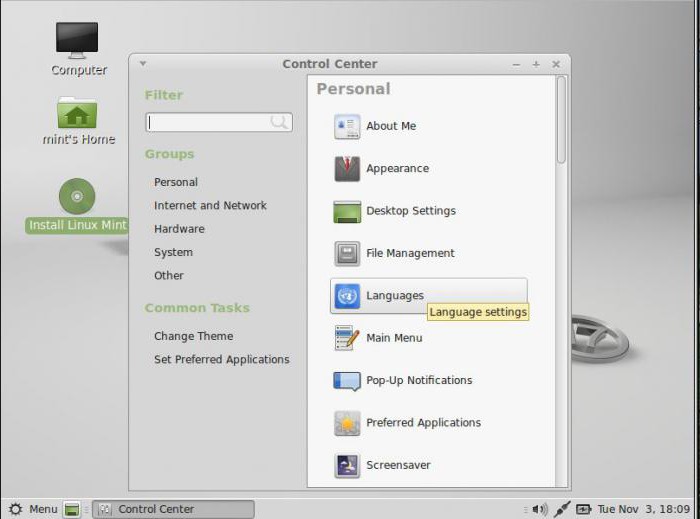Open the Preferred Applications icon
The image size is (700, 519).
click(347, 423)
